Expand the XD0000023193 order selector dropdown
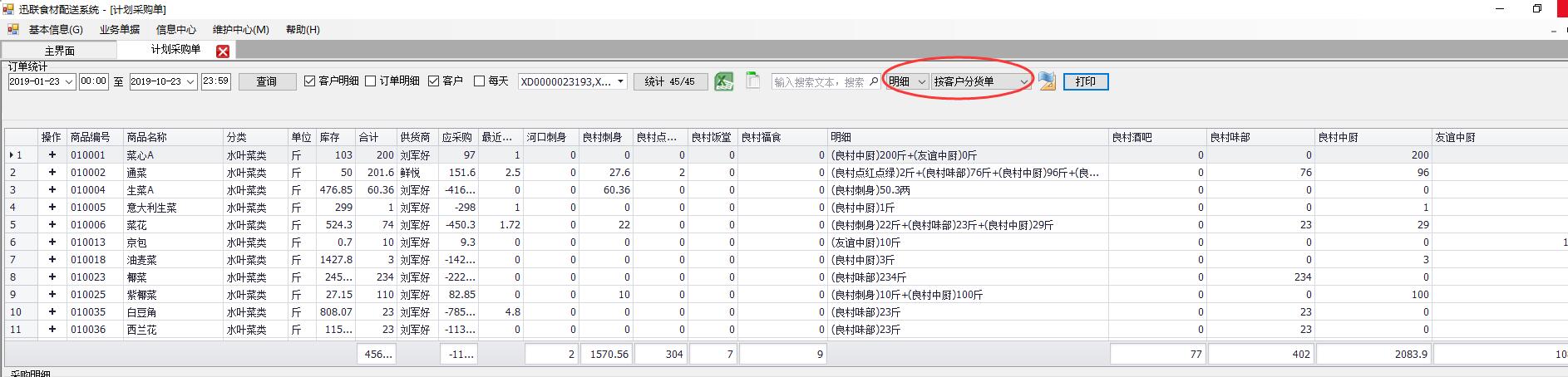 [x=620, y=81]
